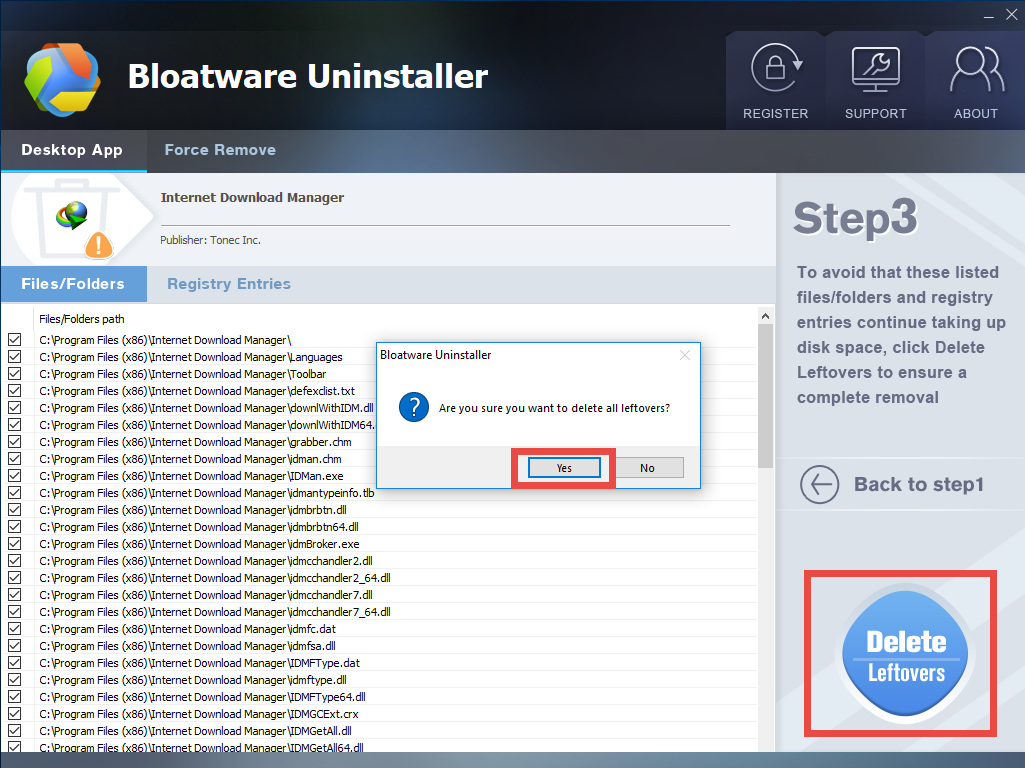Switch to the Desktop App tab
Image resolution: width=1025 pixels, height=768 pixels.
click(72, 150)
